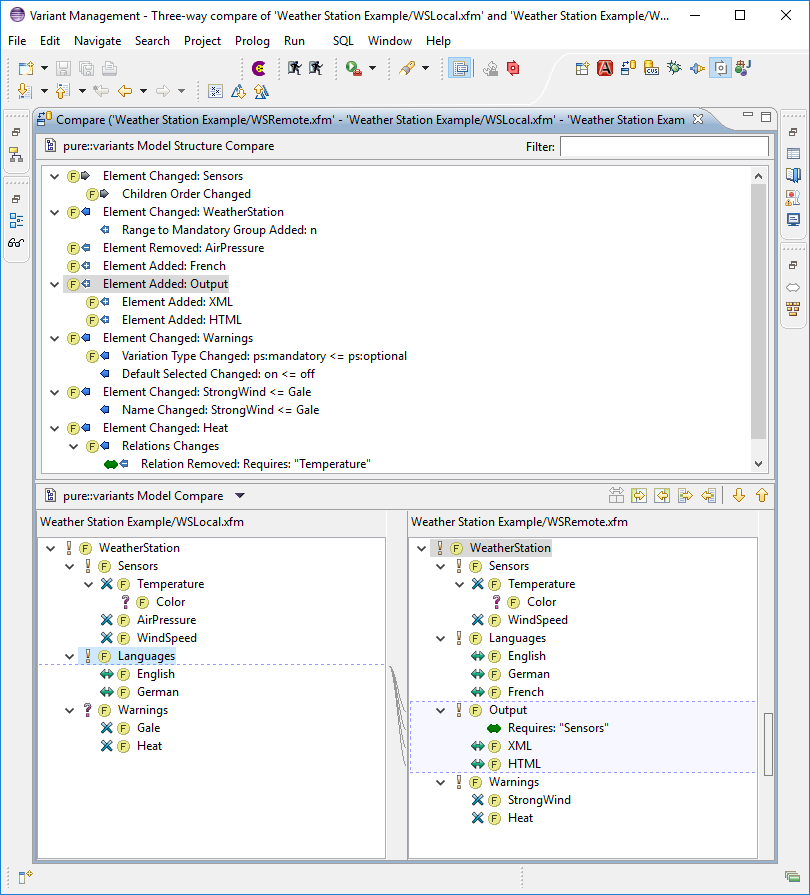810x895 pixels.
Task: Select 'Element Added: French' row
Action: (164, 266)
